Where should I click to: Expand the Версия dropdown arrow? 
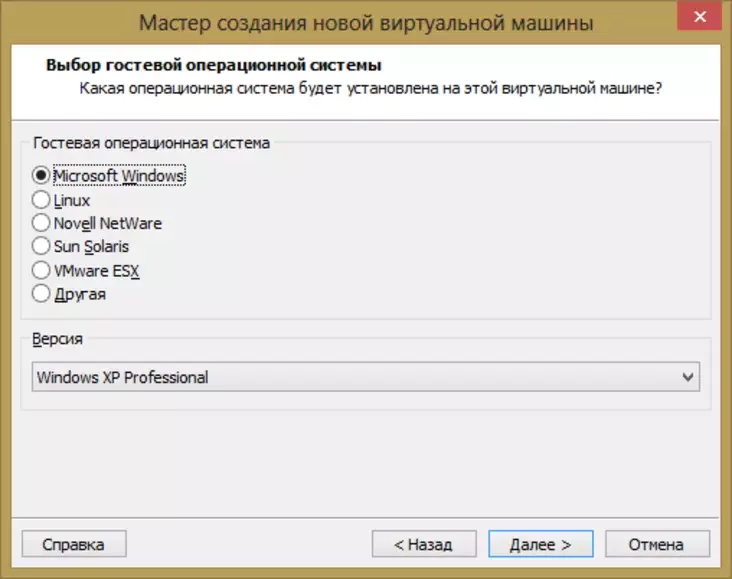pyautogui.click(x=687, y=377)
